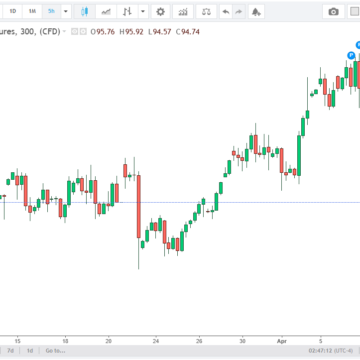Click the blue marker badge above the candles
360x360 pixels.
pos(351,55)
